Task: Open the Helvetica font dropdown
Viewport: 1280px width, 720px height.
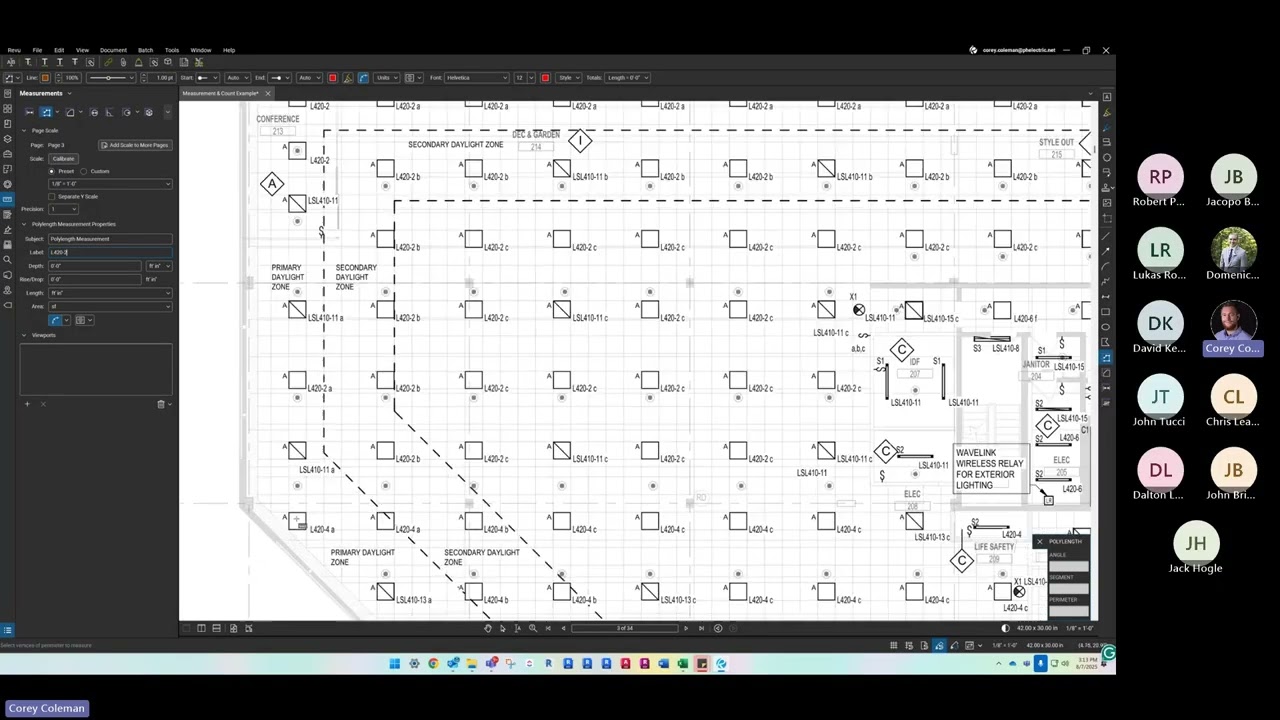Action: pos(476,77)
